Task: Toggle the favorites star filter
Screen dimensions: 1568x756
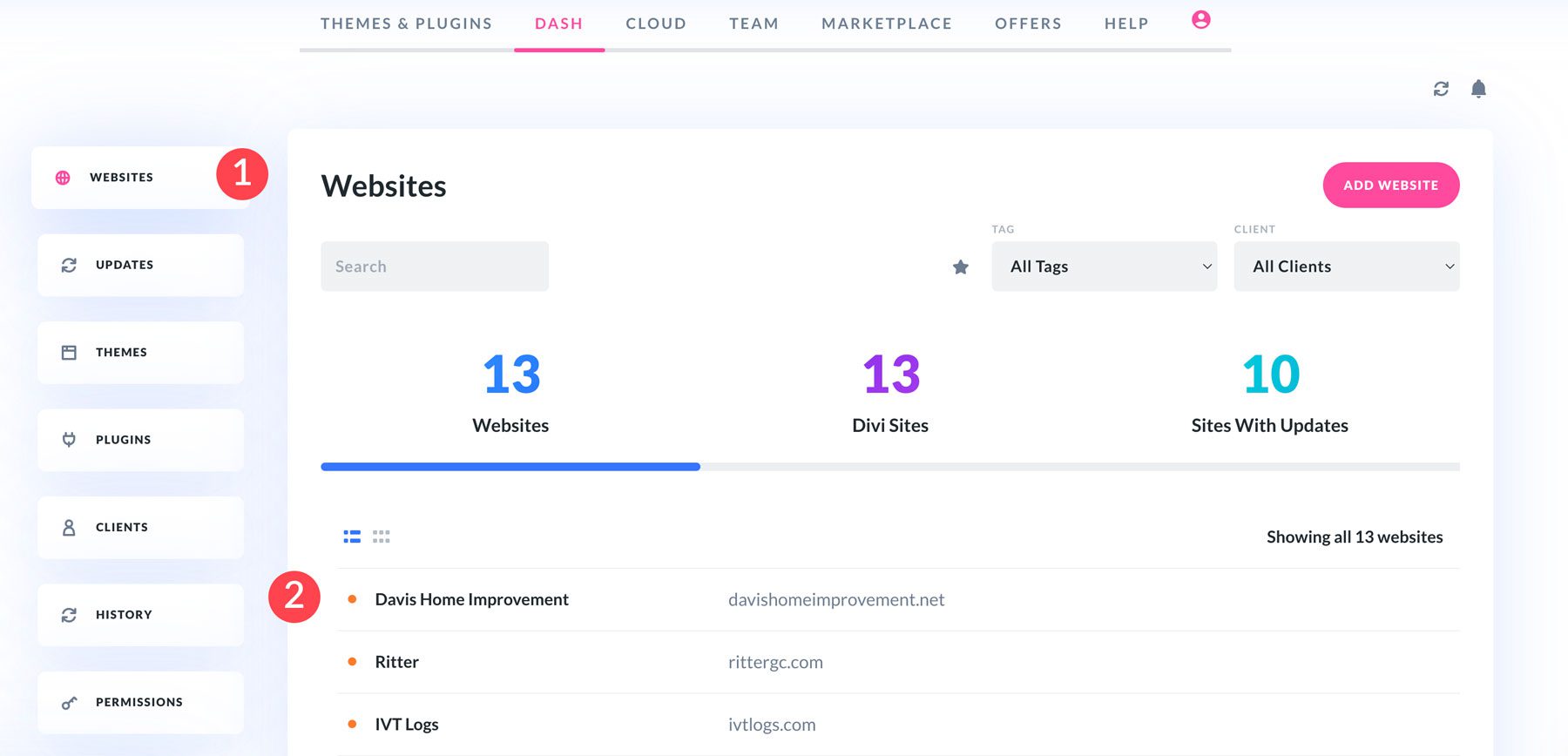Action: point(960,267)
